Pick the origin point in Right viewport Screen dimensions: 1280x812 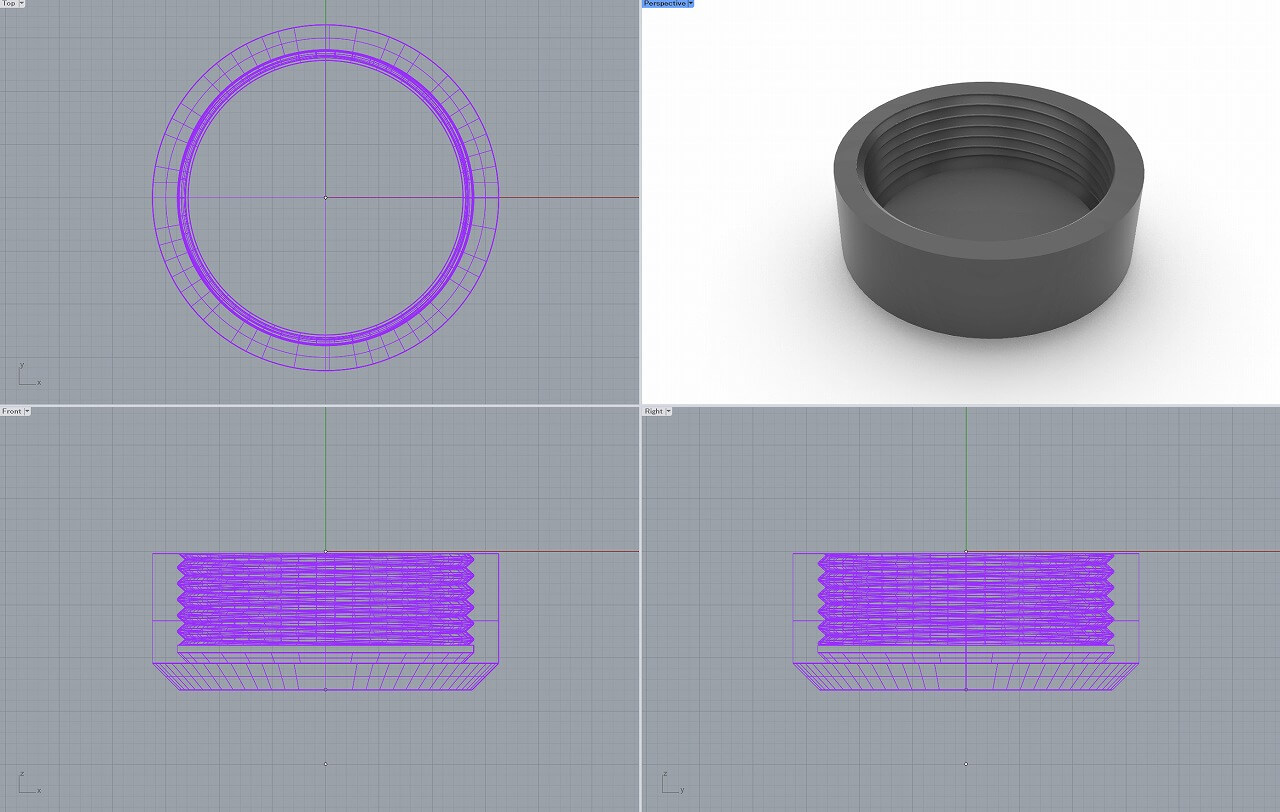click(965, 551)
